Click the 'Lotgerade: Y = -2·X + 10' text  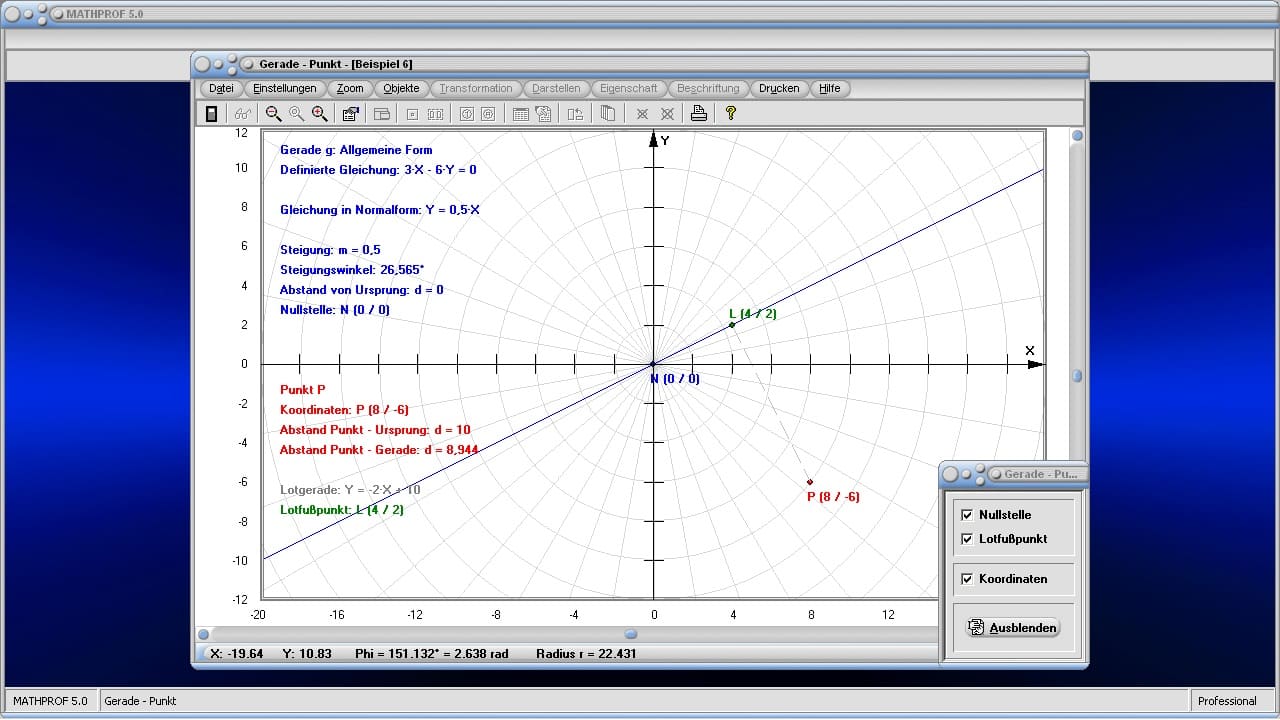pyautogui.click(x=350, y=490)
